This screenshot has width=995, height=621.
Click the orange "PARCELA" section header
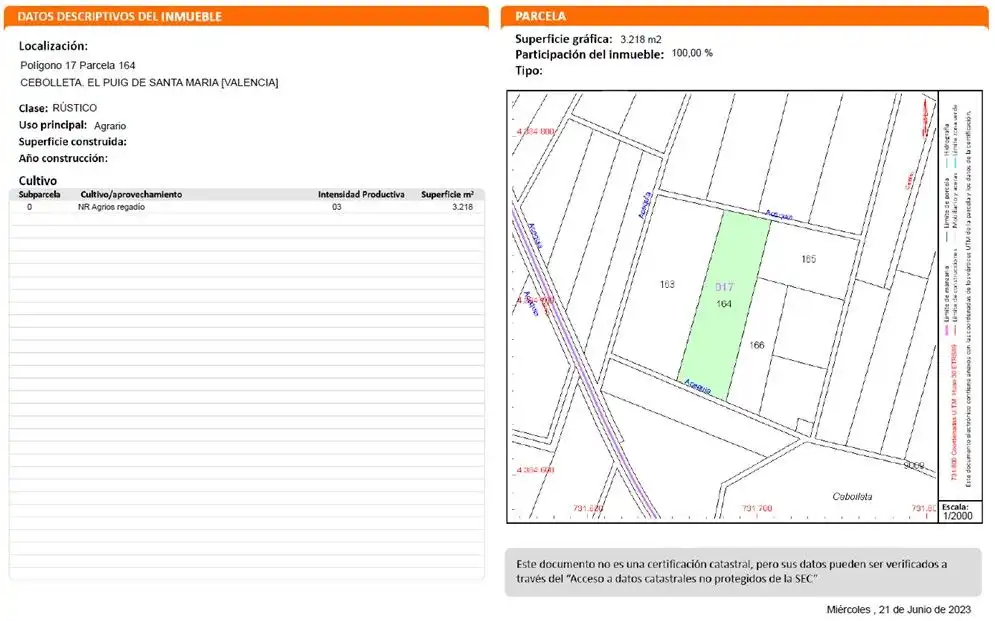[744, 17]
